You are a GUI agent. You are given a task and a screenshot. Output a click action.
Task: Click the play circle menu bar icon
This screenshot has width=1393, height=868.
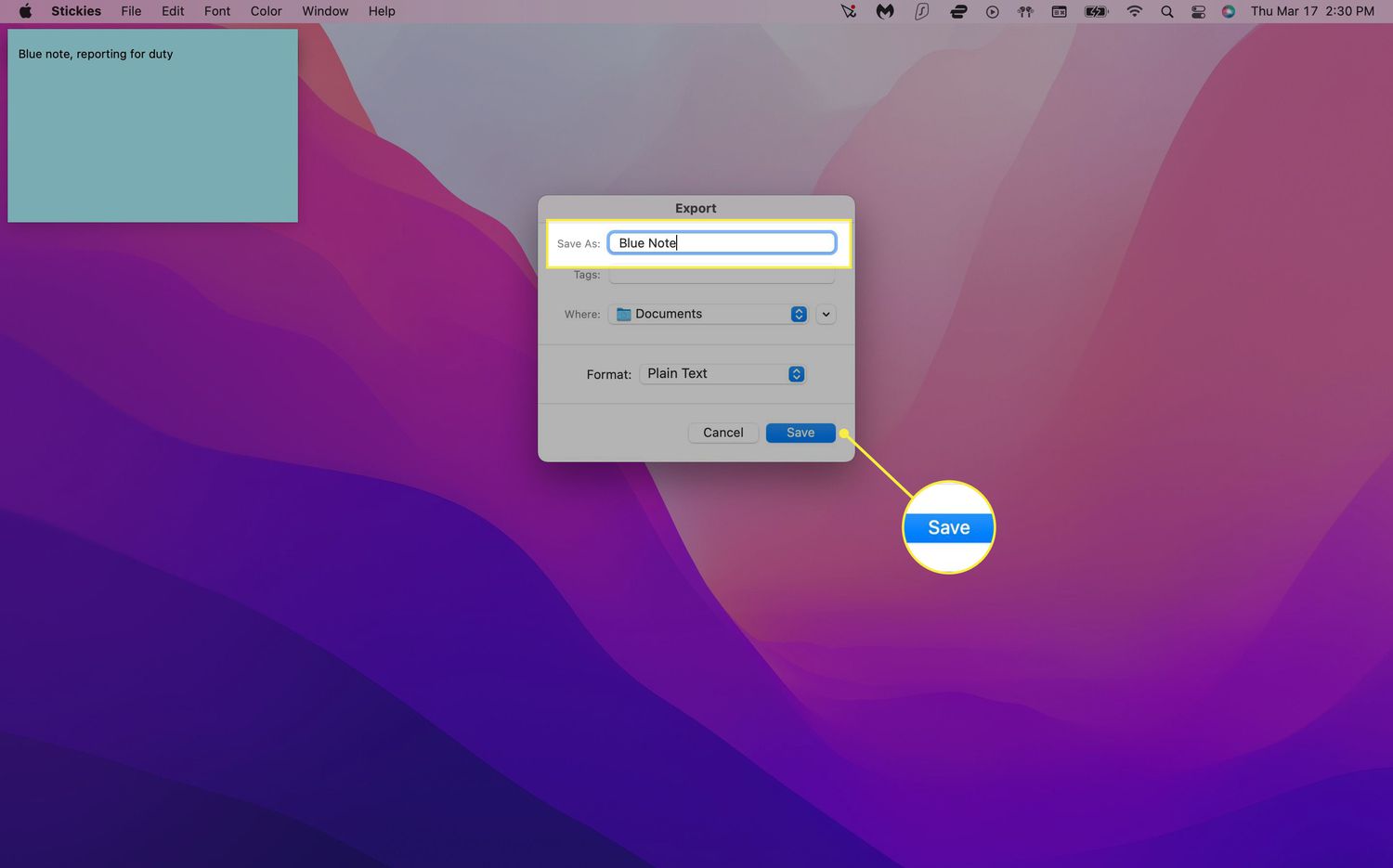[992, 11]
